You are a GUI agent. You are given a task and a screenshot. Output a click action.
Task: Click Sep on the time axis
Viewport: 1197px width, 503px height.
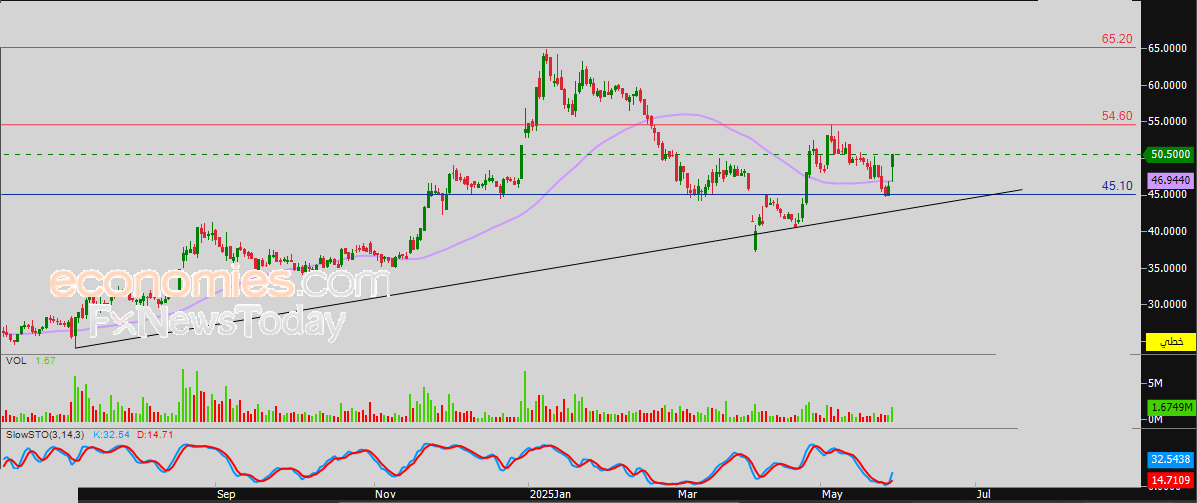click(226, 495)
